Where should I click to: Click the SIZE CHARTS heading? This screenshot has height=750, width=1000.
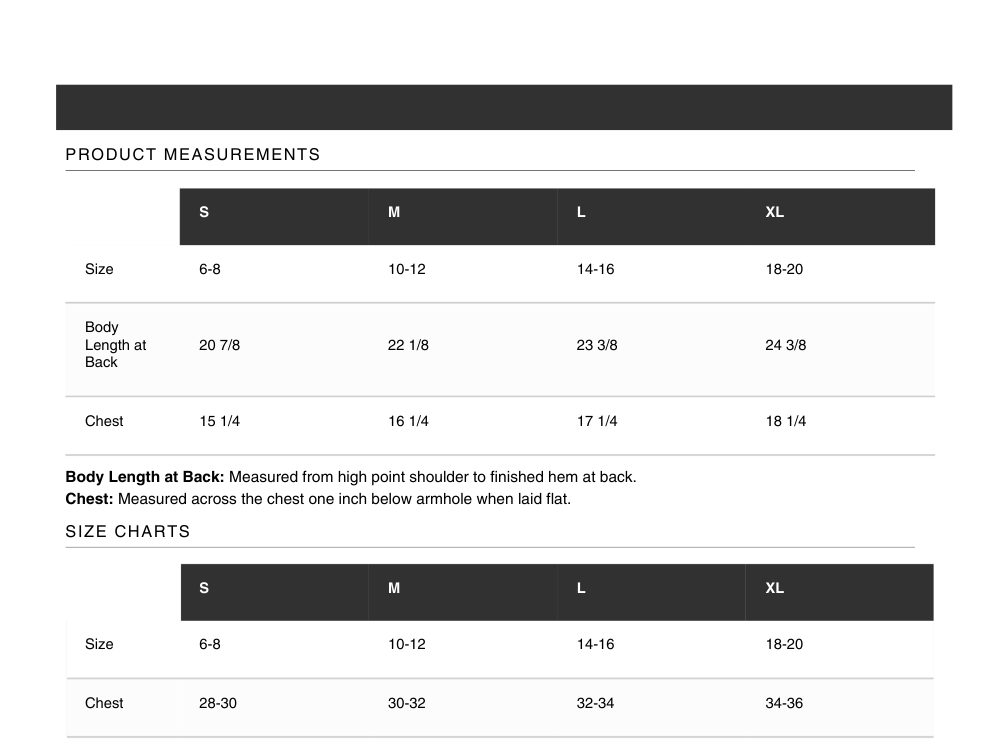(x=128, y=532)
